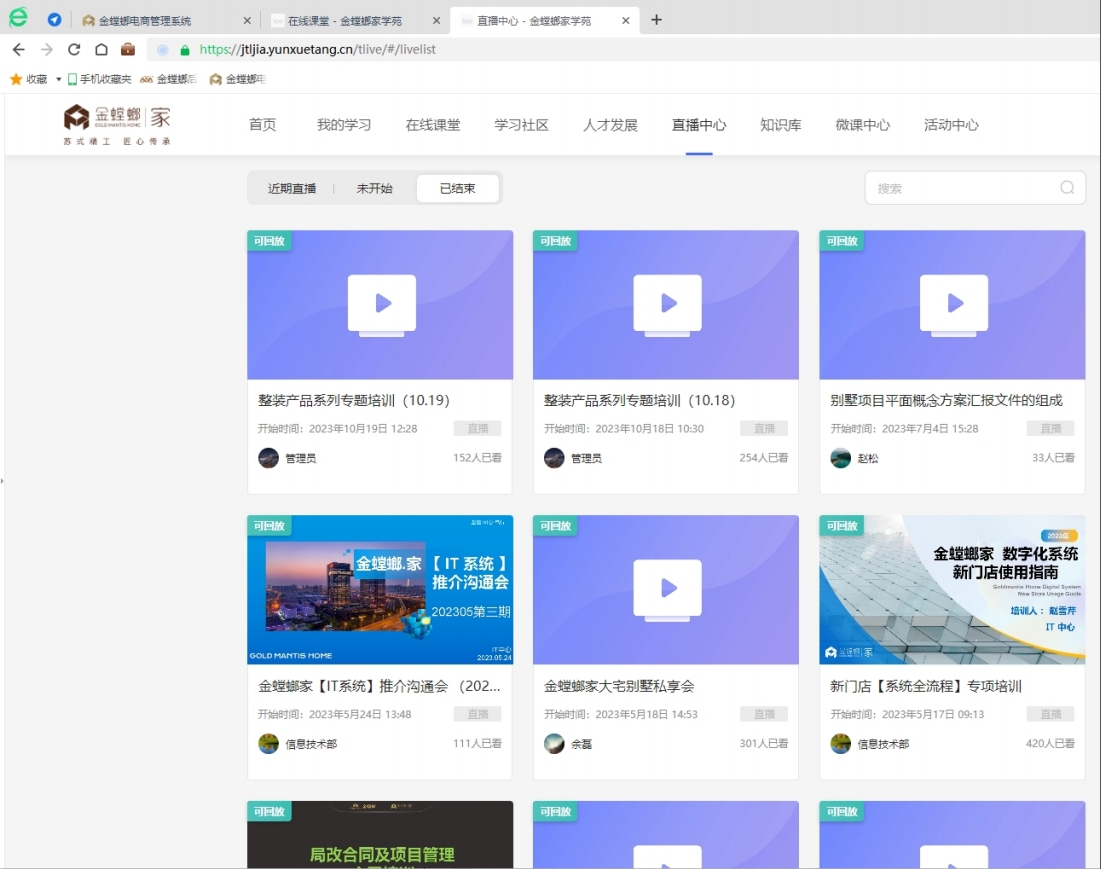Open 我的学习 navigation item
Viewport: 1101px width, 869px height.
tap(343, 125)
